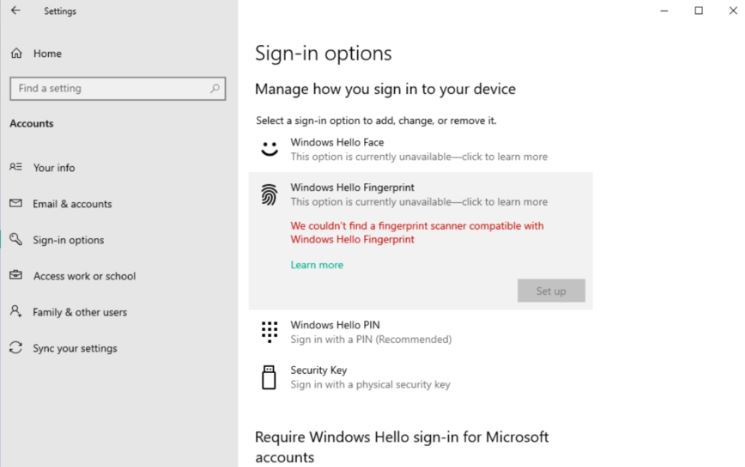
Task: Click the Set up button
Action: point(551,291)
